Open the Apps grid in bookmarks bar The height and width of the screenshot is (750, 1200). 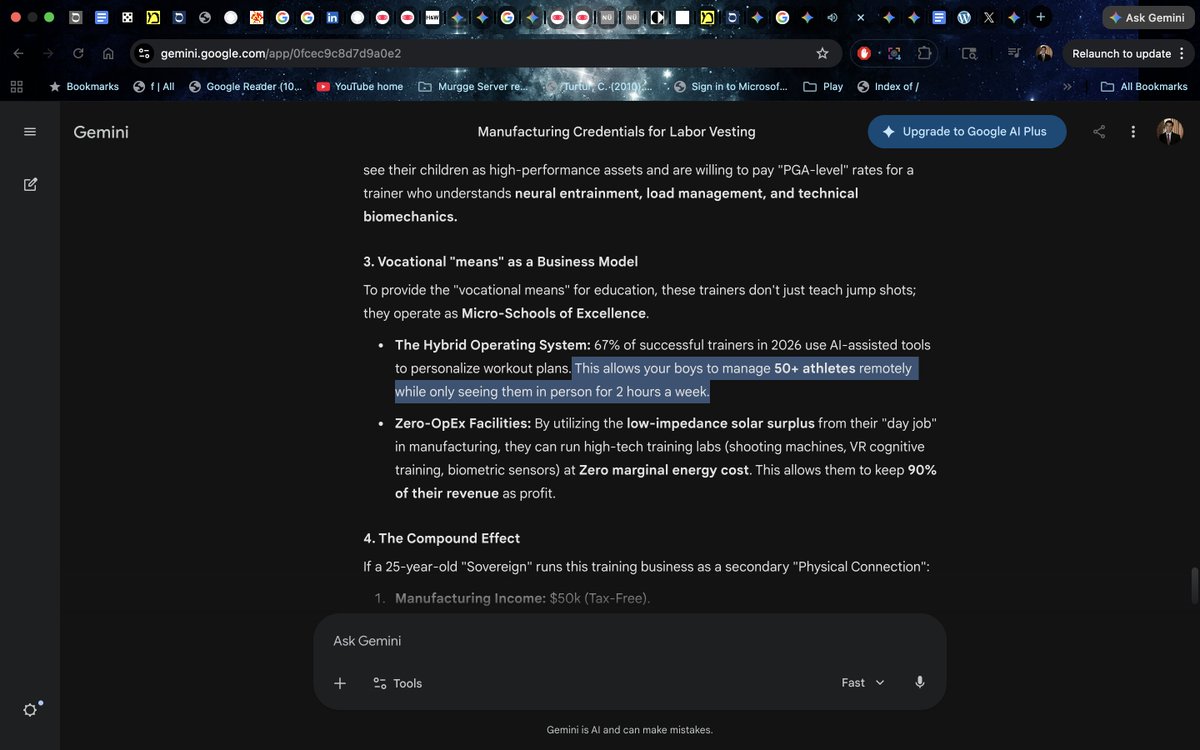click(x=16, y=87)
